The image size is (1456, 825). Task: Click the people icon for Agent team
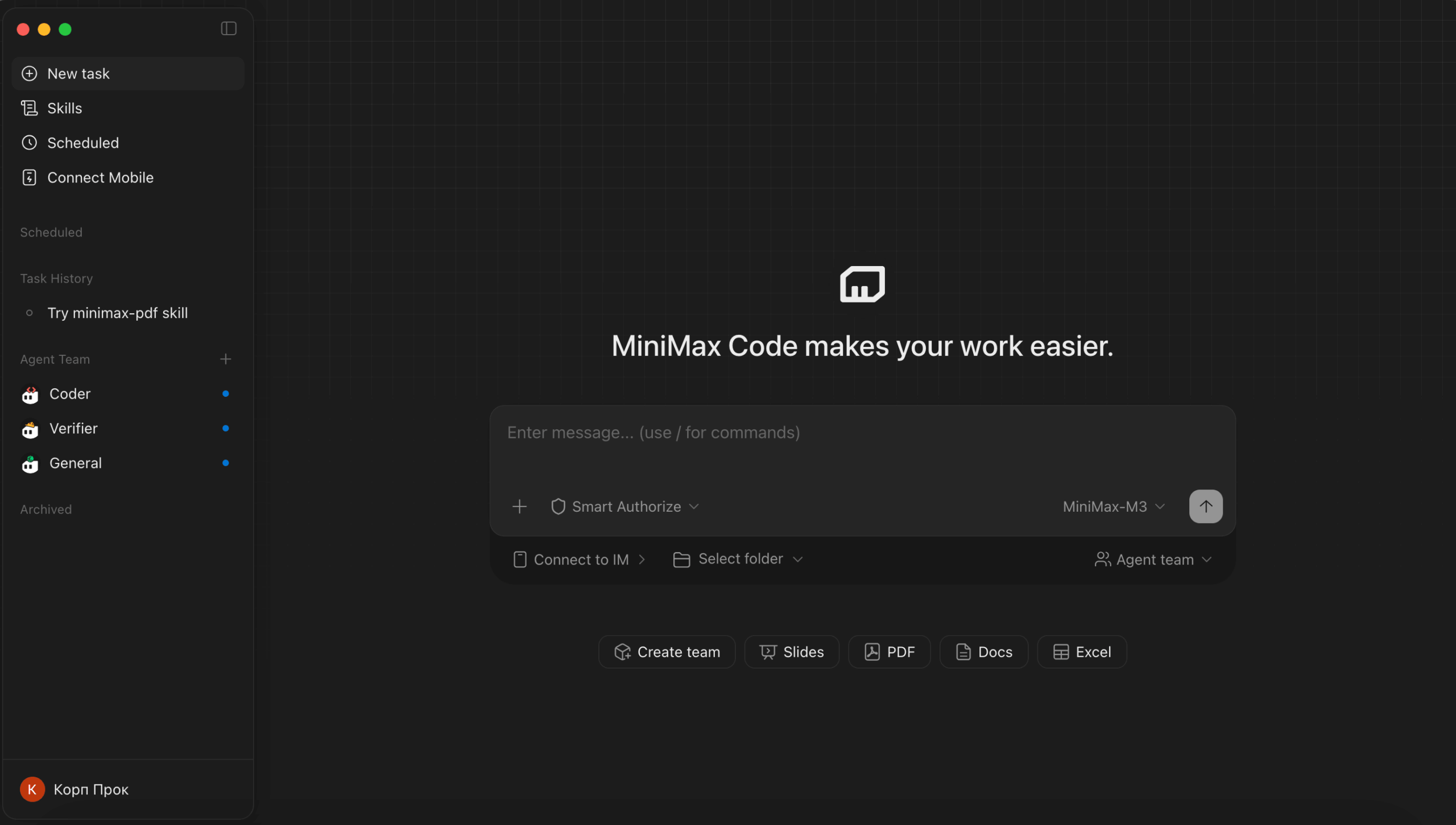(1103, 559)
